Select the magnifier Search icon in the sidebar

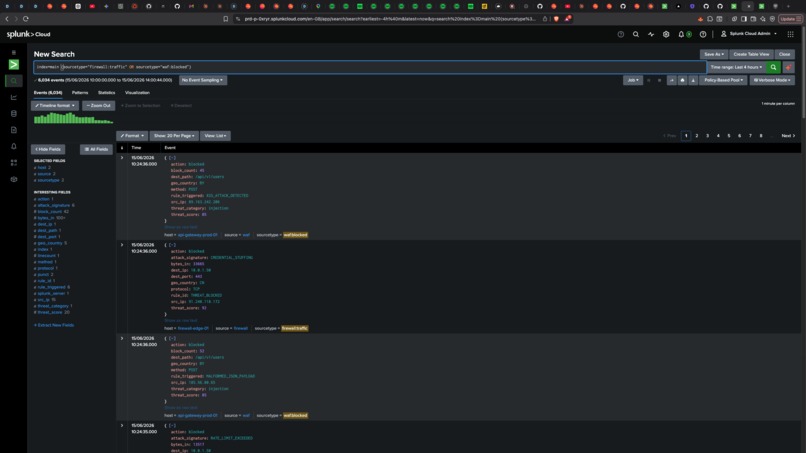[14, 81]
